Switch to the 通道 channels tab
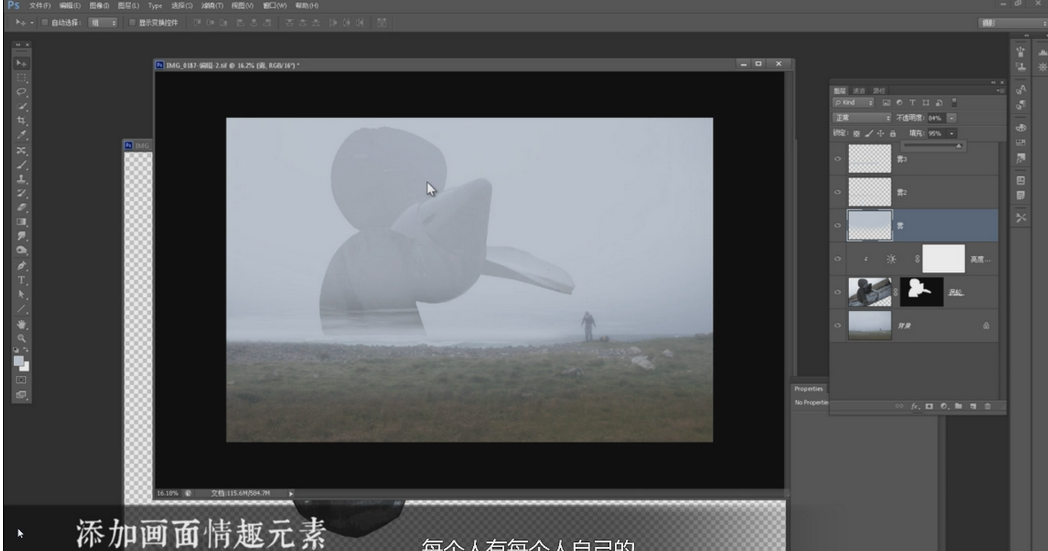Viewport: 1048px width, 551px height. click(x=859, y=90)
